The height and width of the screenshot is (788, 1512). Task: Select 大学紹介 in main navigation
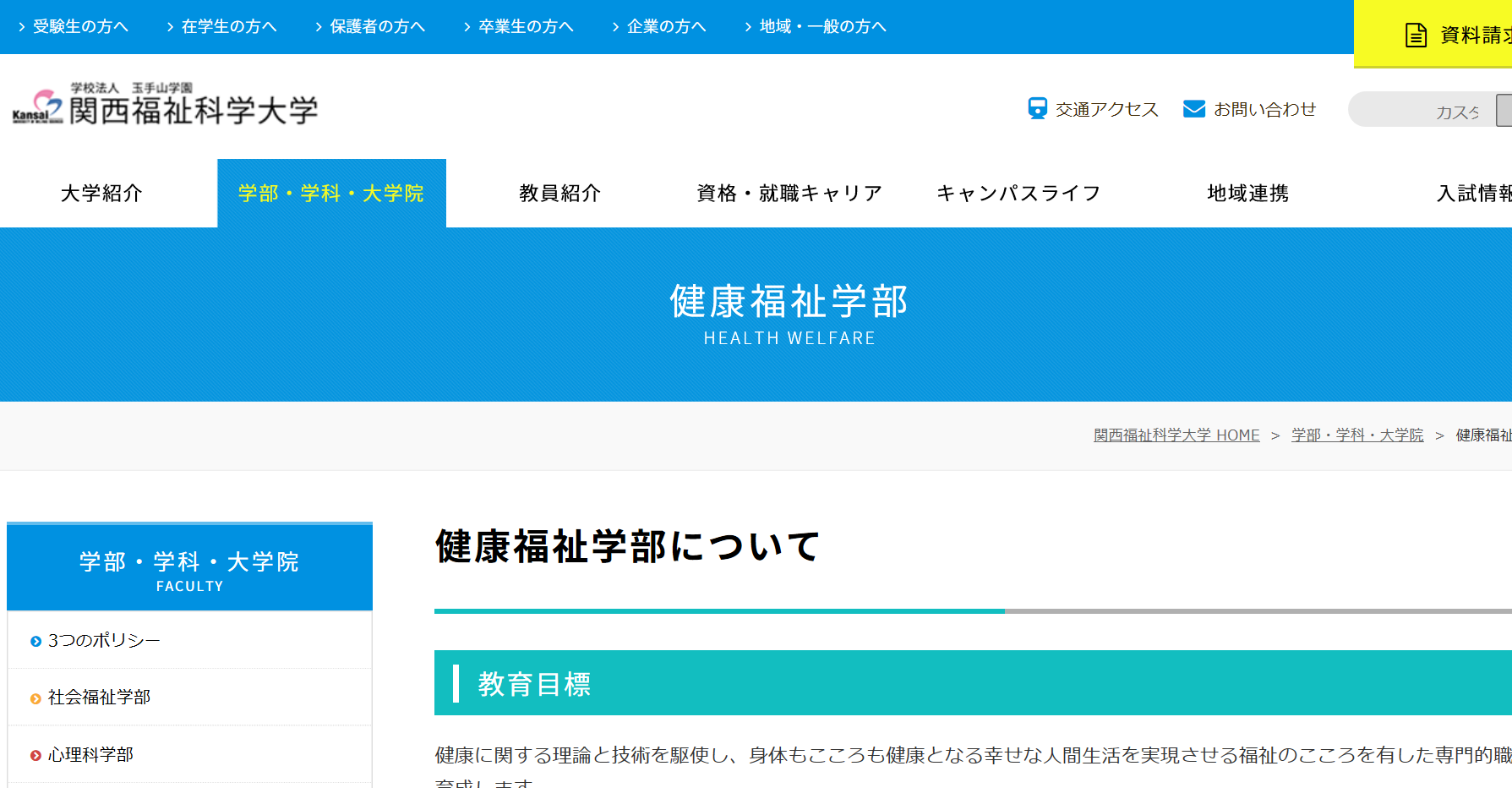[101, 194]
